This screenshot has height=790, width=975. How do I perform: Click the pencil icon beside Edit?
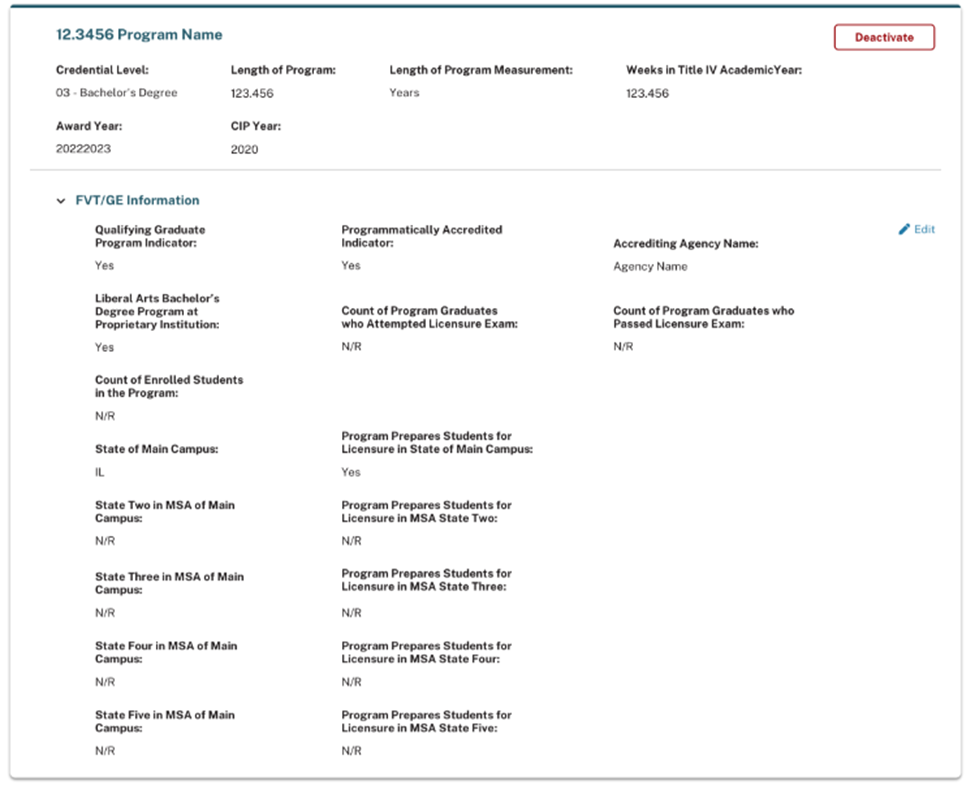coord(904,230)
